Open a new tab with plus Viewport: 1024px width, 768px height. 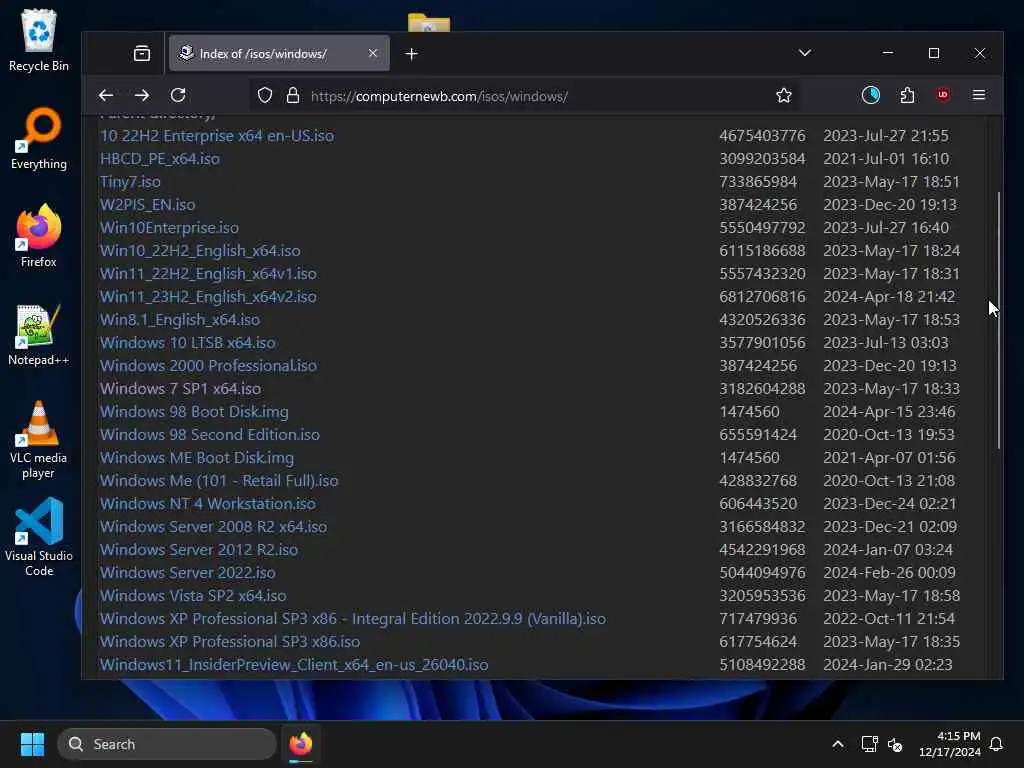(x=411, y=54)
